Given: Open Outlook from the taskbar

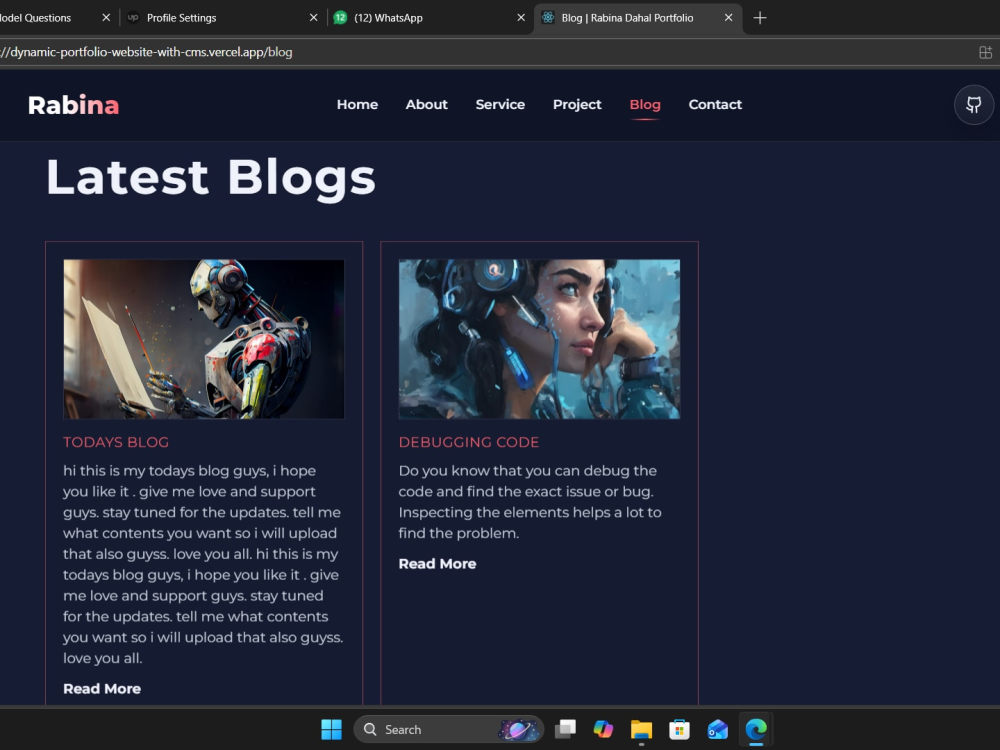Looking at the screenshot, I should pos(717,729).
